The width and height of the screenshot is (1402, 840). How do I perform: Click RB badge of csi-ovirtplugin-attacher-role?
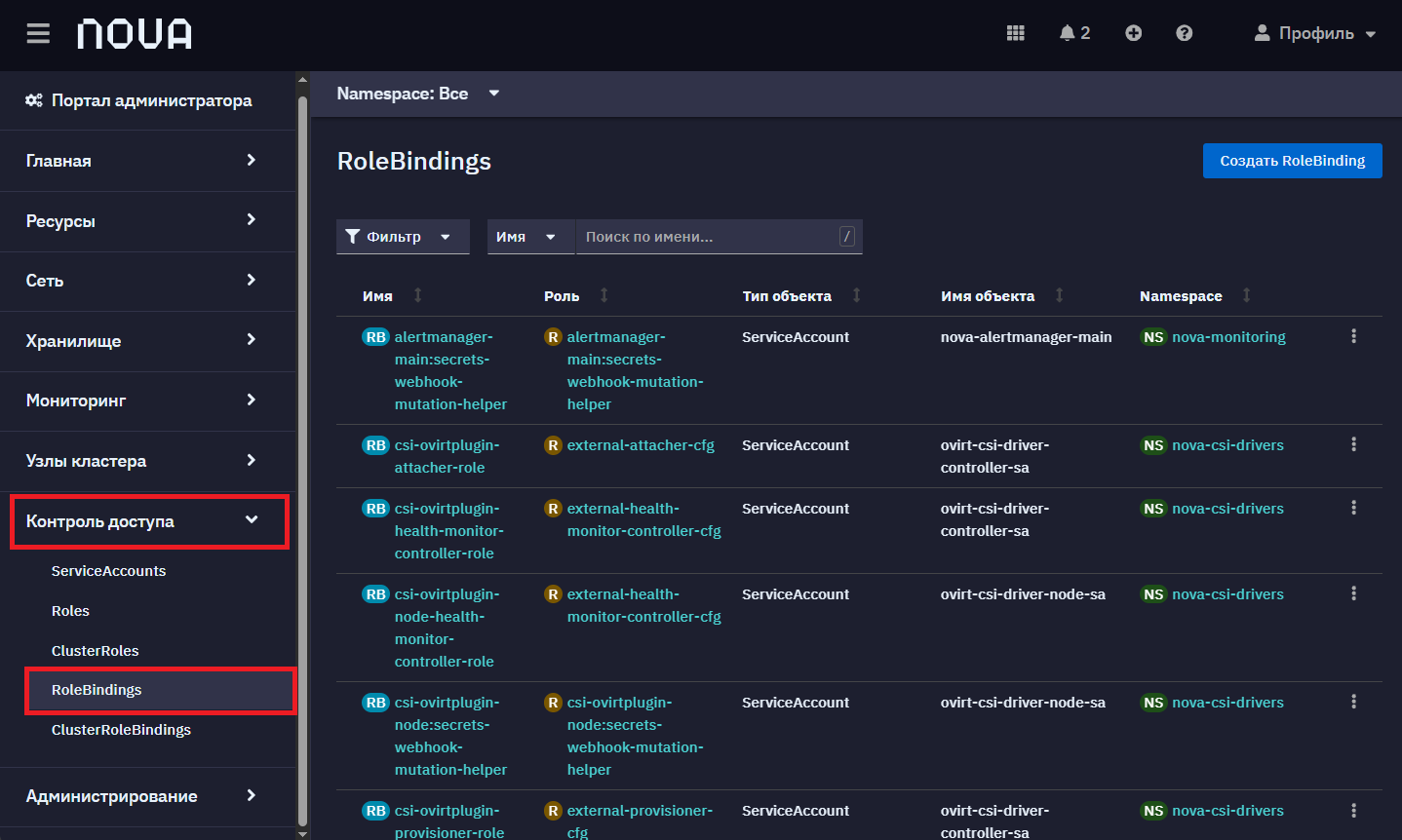coord(375,445)
